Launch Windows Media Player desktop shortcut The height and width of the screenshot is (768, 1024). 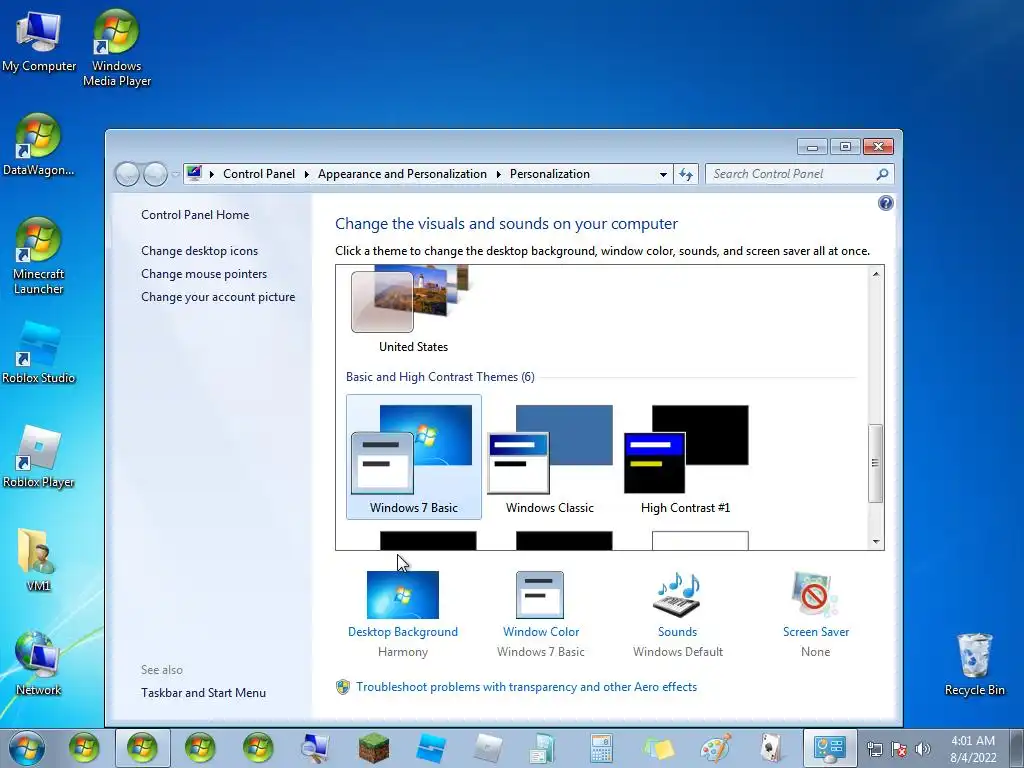(x=116, y=48)
